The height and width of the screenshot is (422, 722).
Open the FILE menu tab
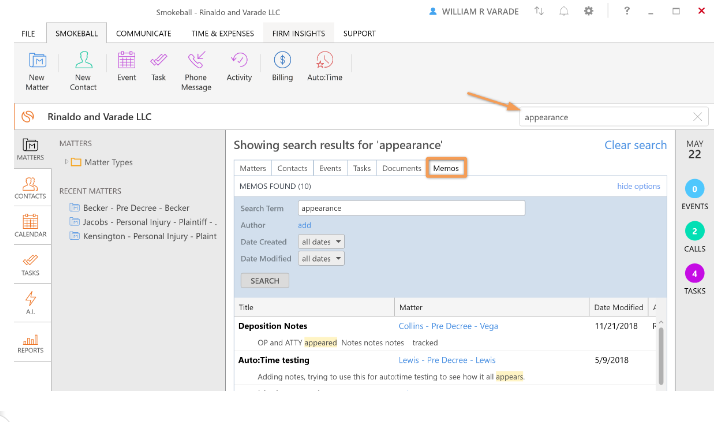pyautogui.click(x=28, y=34)
